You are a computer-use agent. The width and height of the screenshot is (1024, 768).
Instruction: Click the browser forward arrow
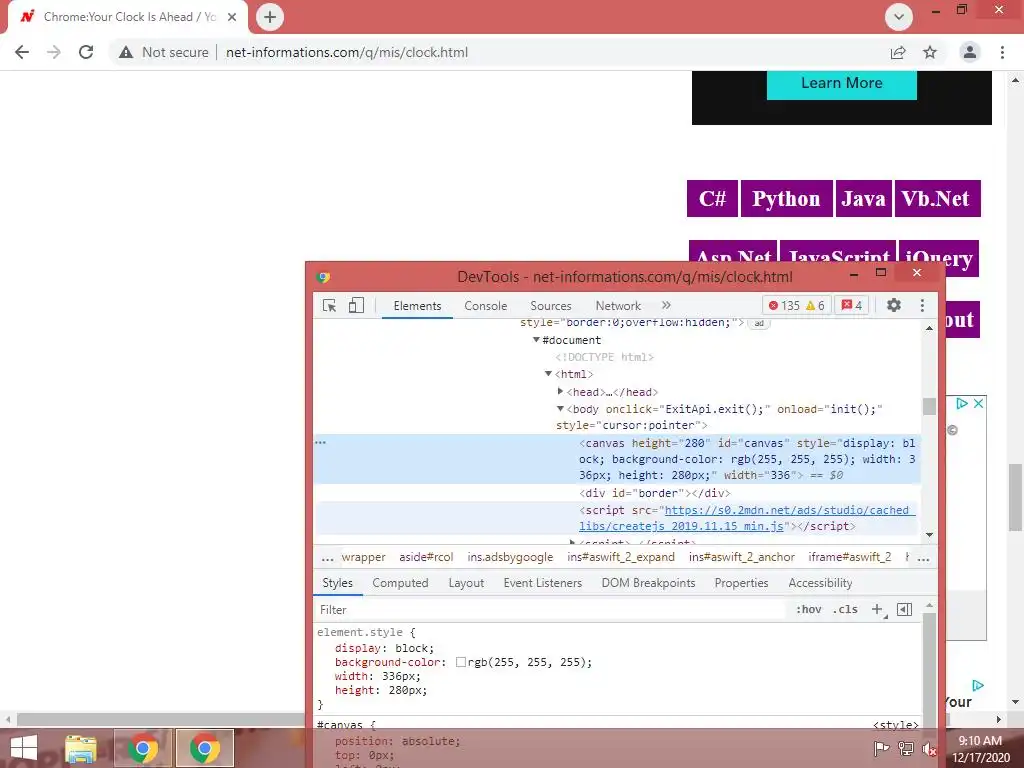54,52
